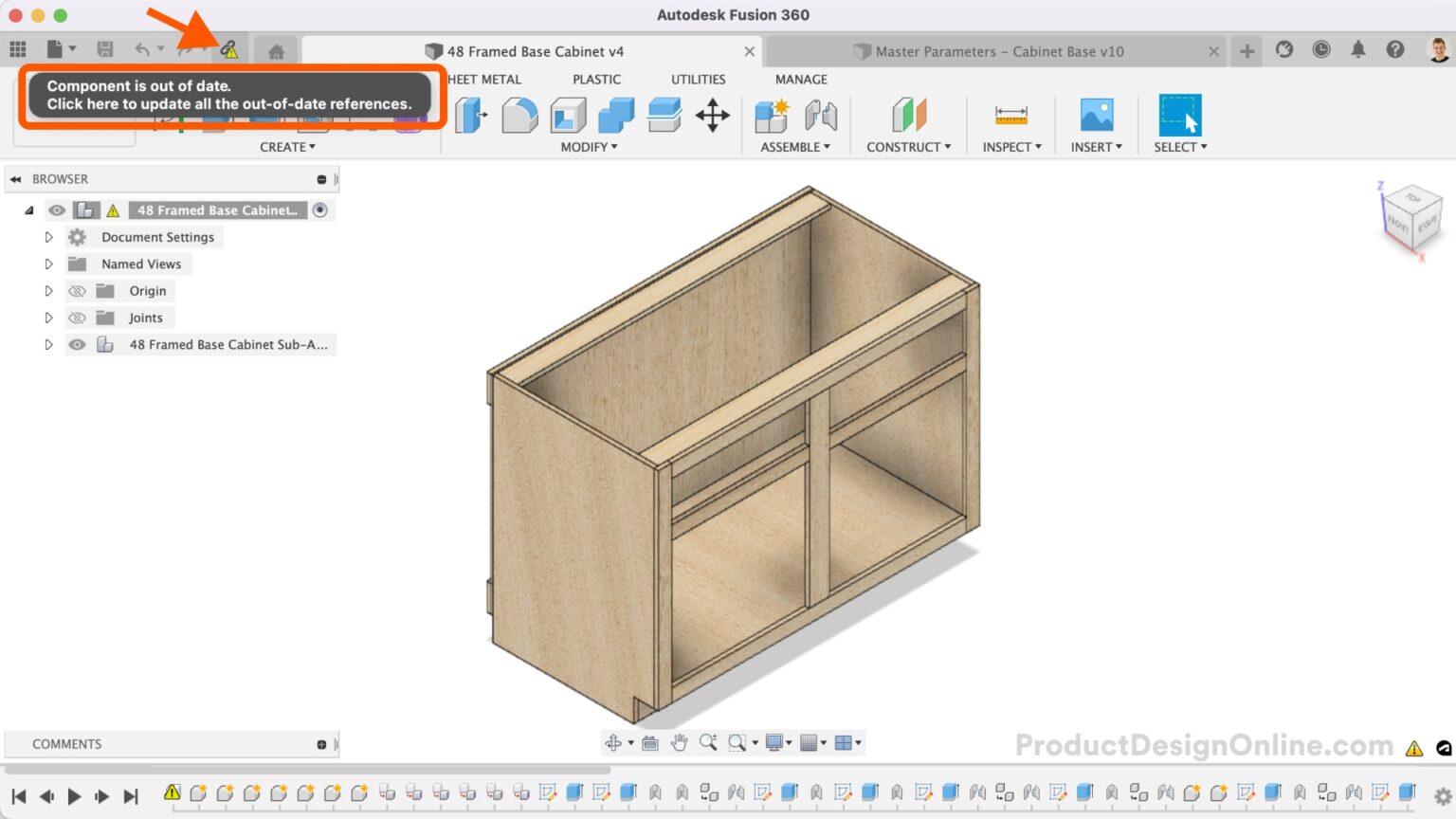
Task: Click the Measure tool under Inspect
Action: (1010, 115)
